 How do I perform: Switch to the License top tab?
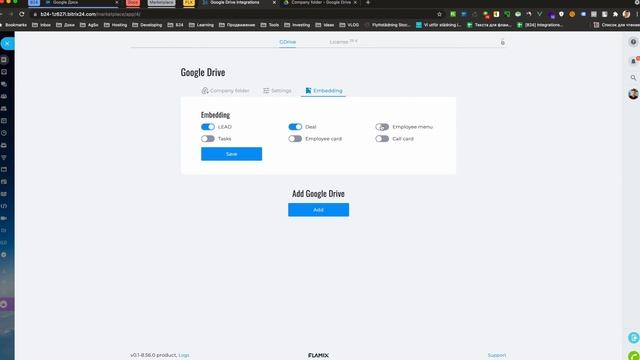click(x=343, y=42)
